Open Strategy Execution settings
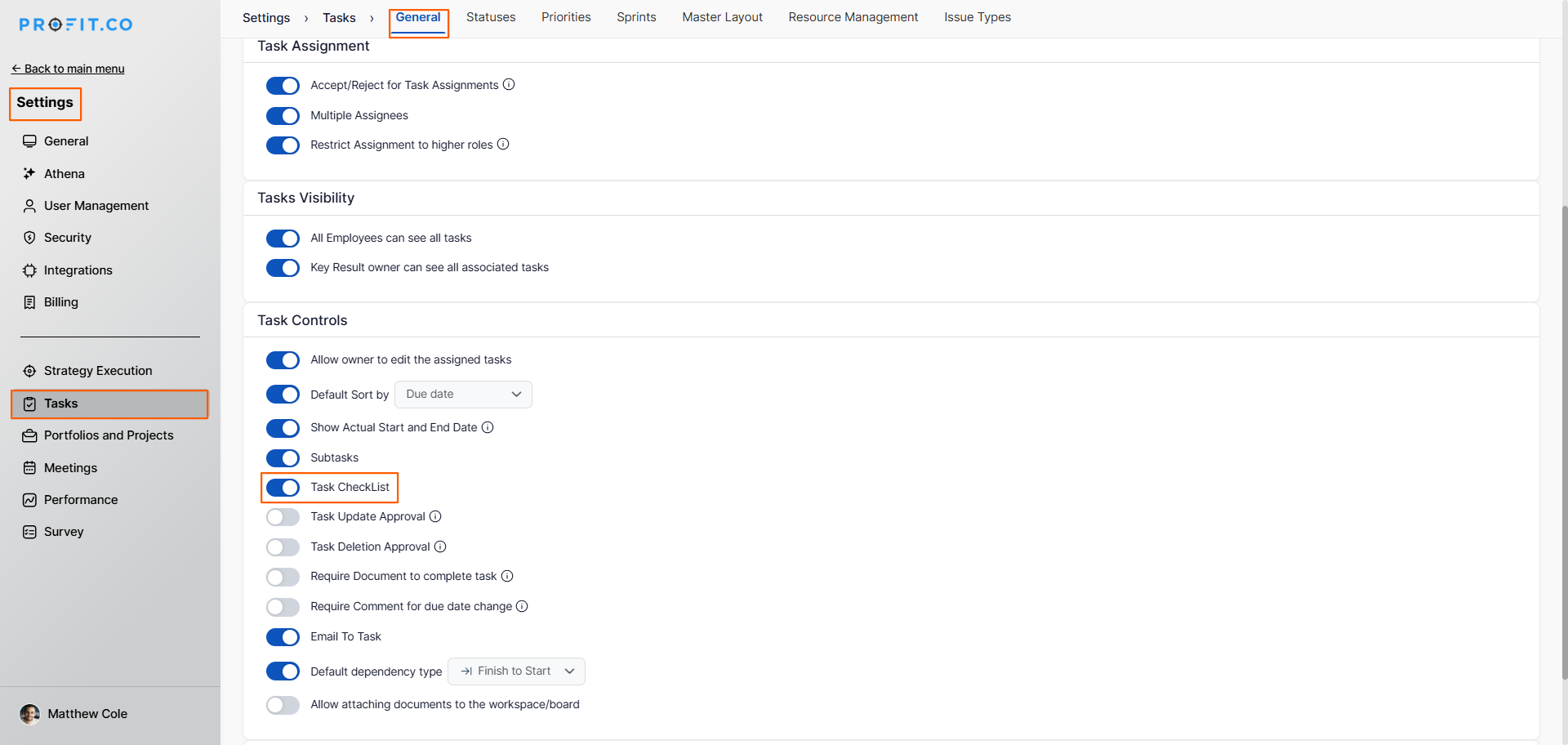This screenshot has height=745, width=1568. pos(98,371)
